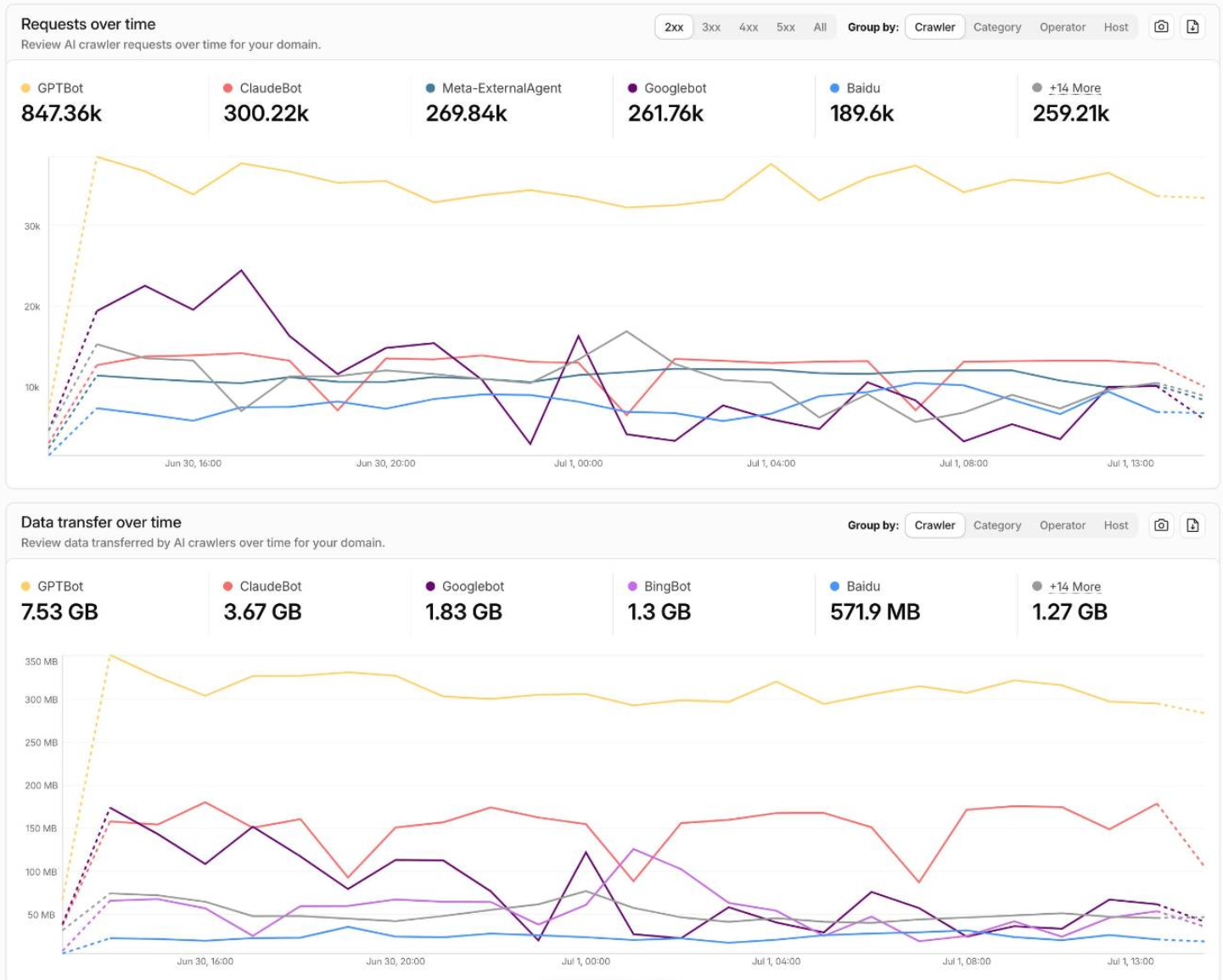Group requests by Host
The image size is (1223, 980).
(x=1116, y=27)
